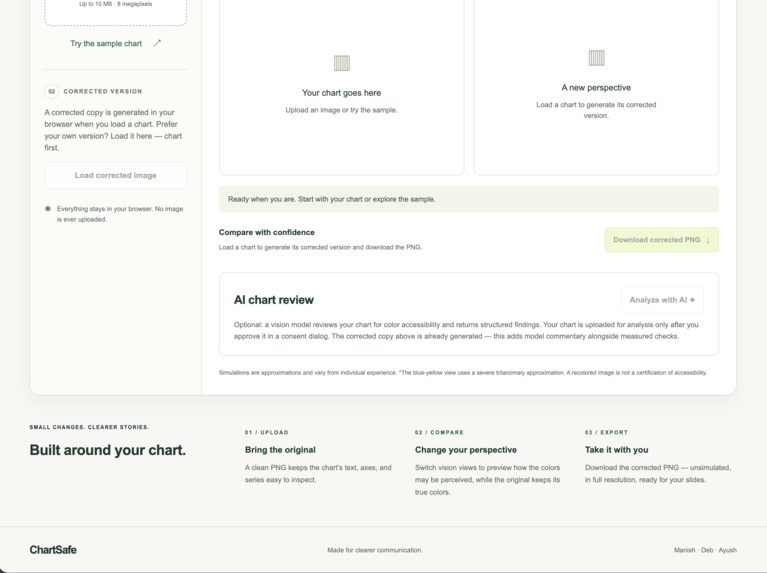The height and width of the screenshot is (573, 767).
Task: Click the Download corrected PNG button
Action: [x=661, y=240]
